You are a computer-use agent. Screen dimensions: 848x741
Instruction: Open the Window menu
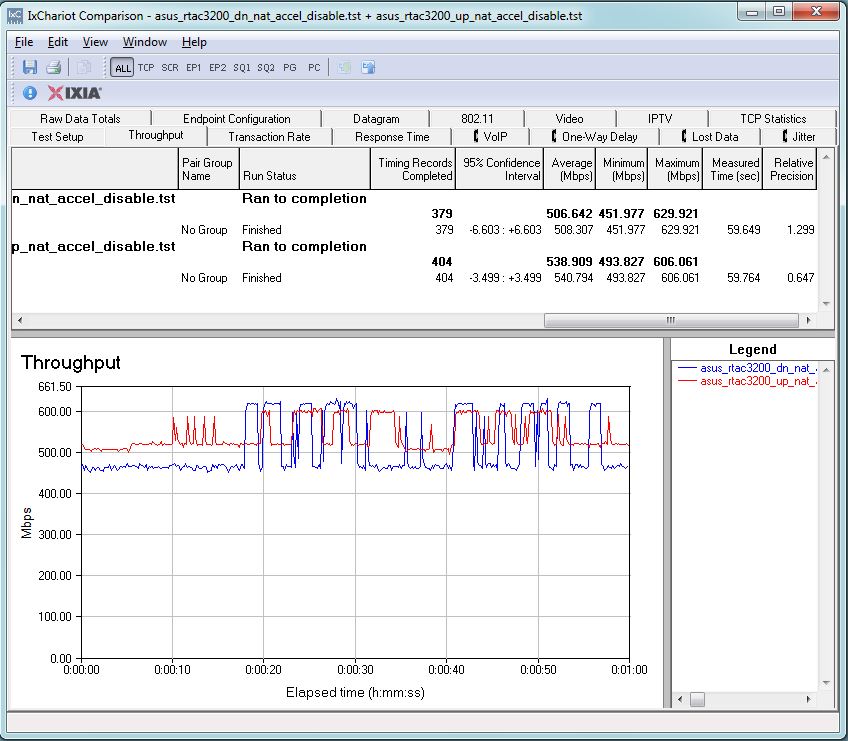145,42
